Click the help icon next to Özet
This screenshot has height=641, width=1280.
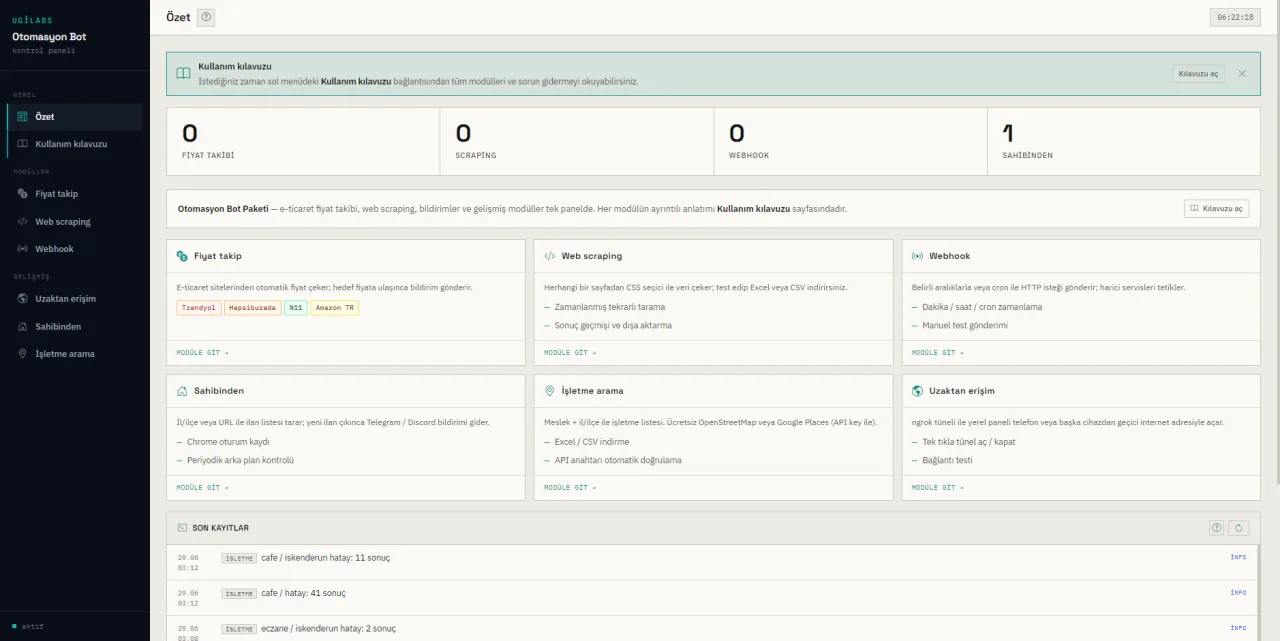[206, 17]
